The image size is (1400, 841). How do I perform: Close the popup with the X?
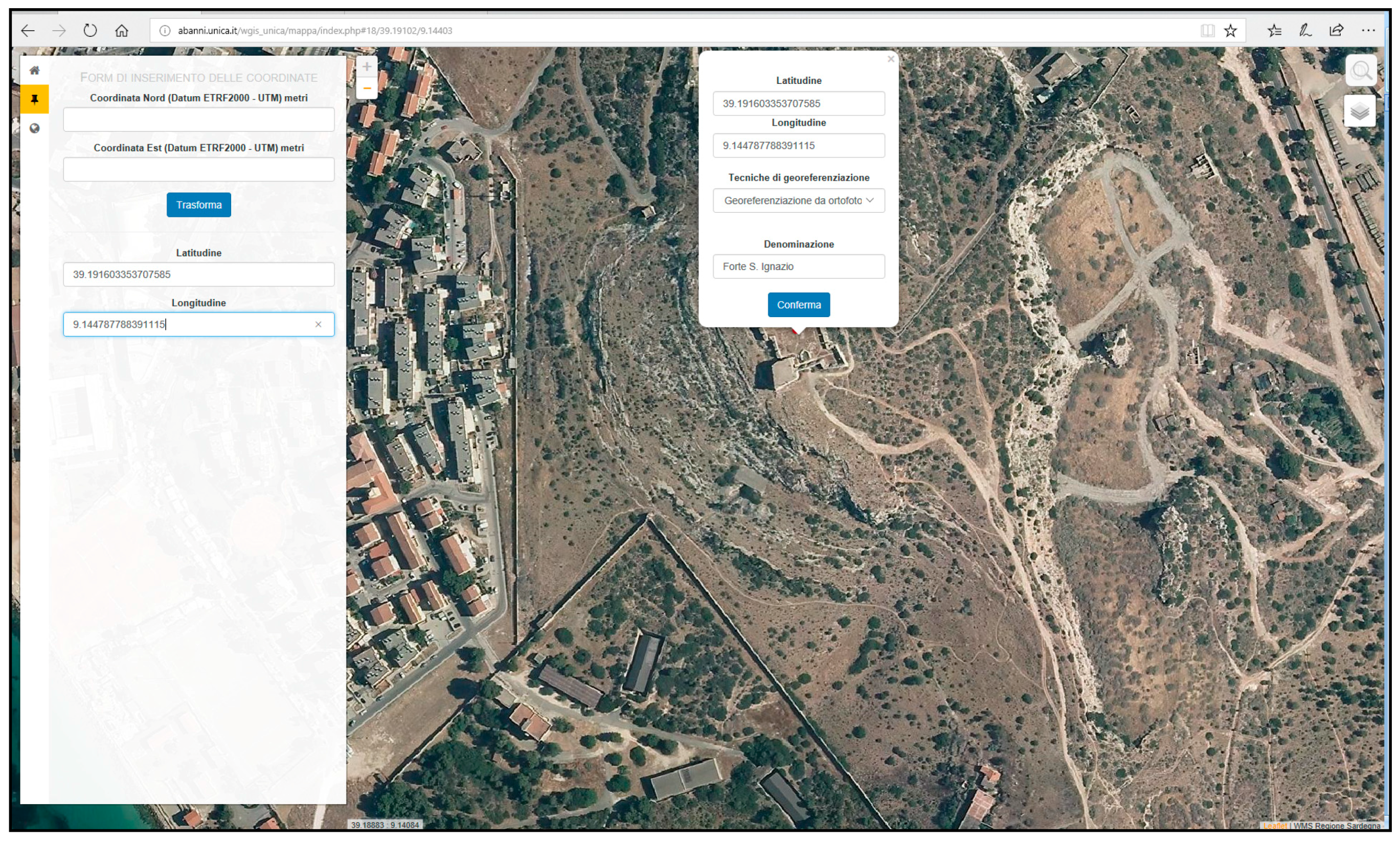coord(890,59)
